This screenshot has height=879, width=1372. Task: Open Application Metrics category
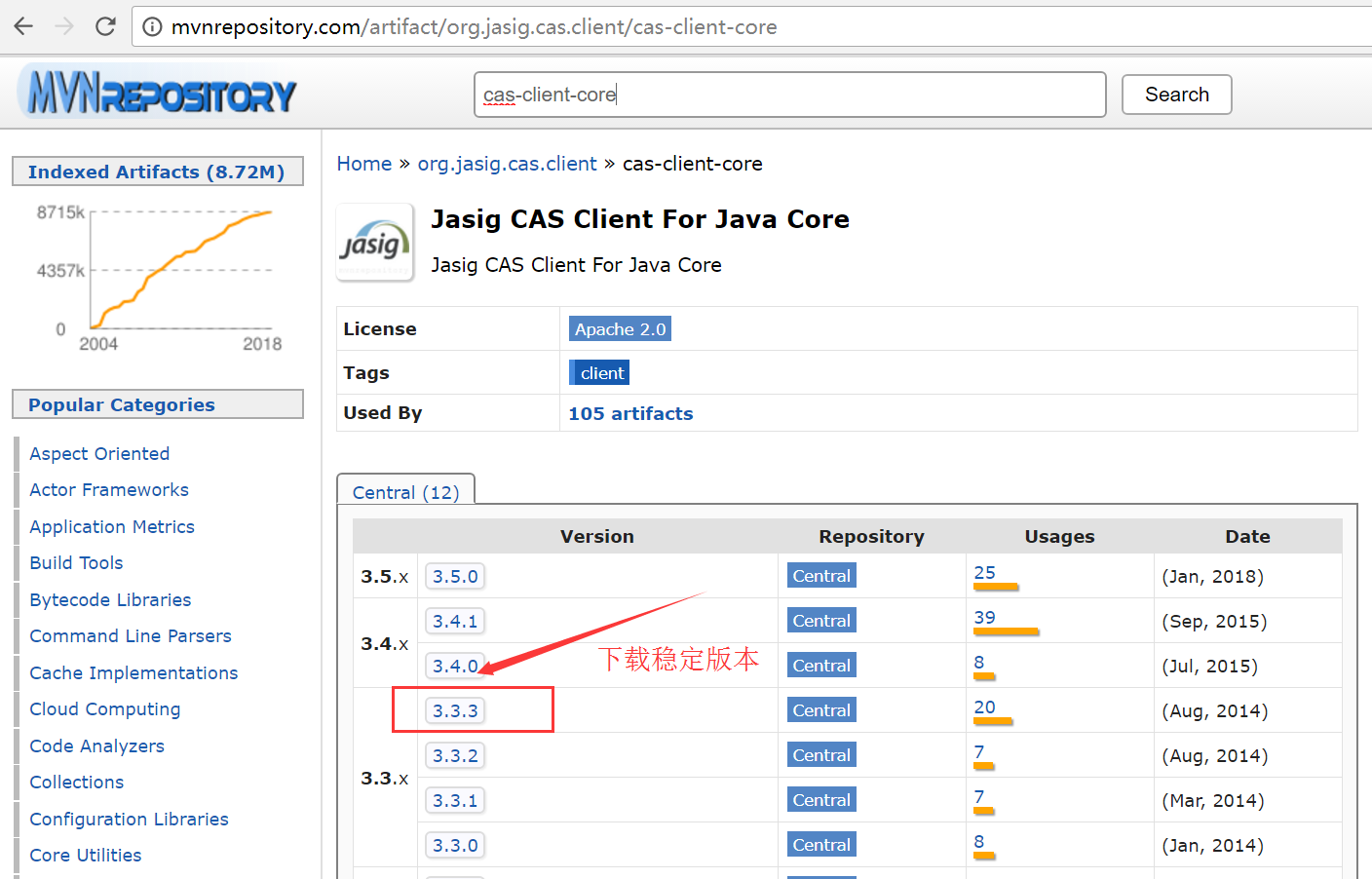point(112,526)
